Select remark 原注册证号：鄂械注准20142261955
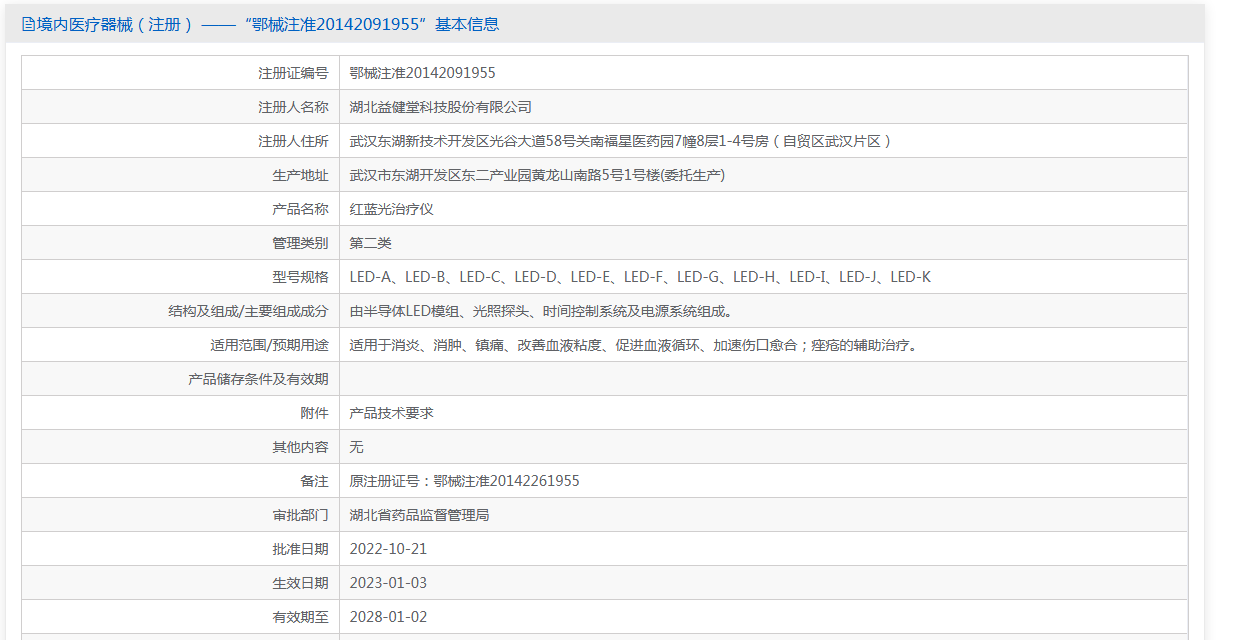Viewport: 1255px width, 640px height. coord(464,481)
